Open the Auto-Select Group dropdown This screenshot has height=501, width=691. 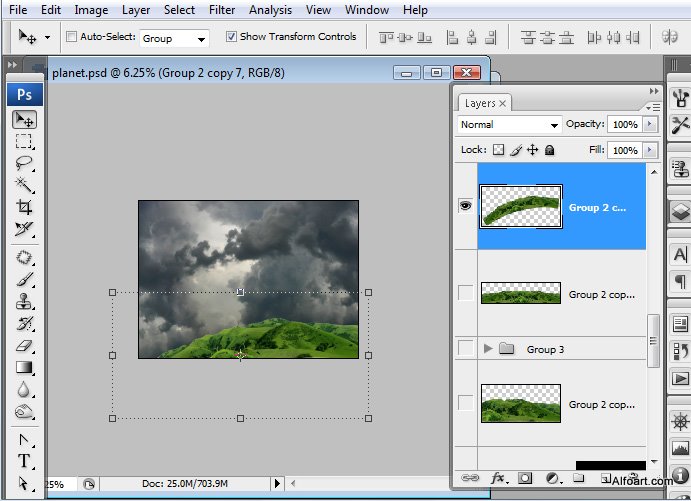[x=174, y=38]
